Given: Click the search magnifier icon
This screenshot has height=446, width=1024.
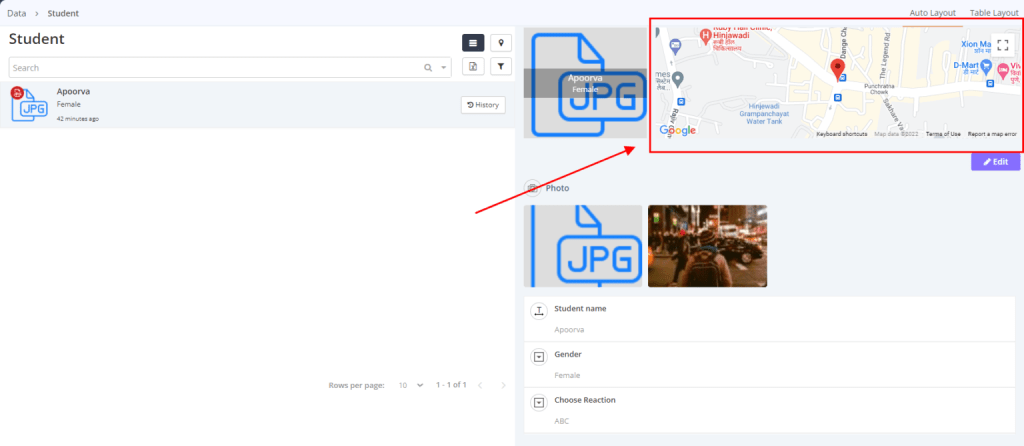Looking at the screenshot, I should [x=428, y=68].
